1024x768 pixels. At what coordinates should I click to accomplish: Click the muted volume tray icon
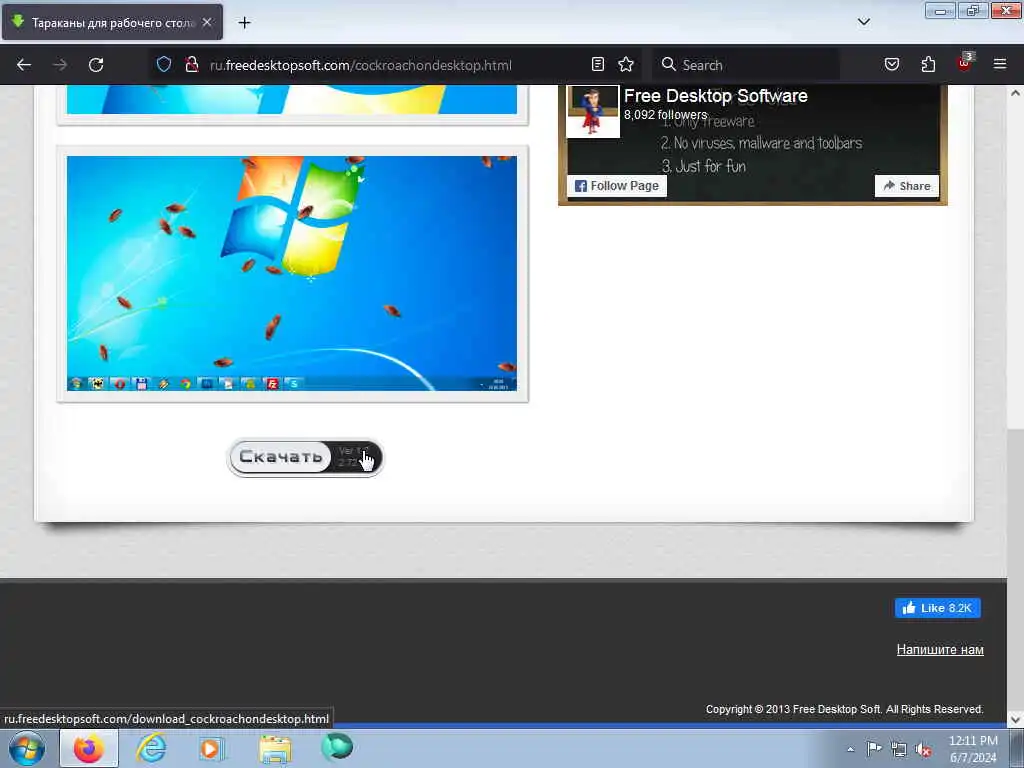pos(923,749)
